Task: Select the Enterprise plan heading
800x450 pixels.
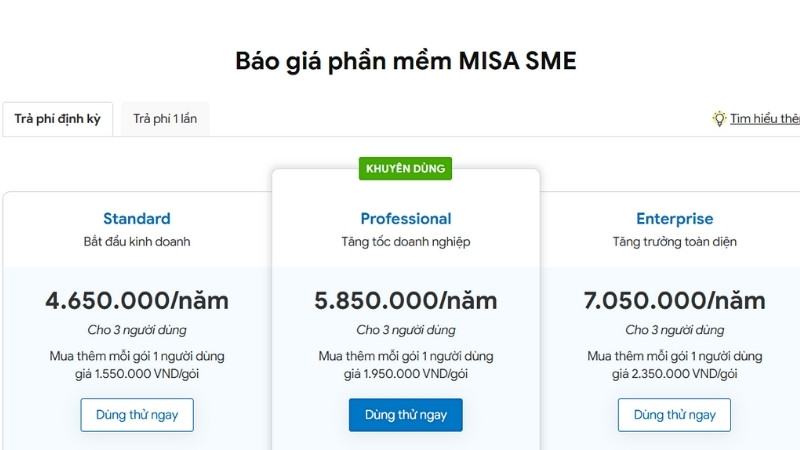Action: click(675, 219)
